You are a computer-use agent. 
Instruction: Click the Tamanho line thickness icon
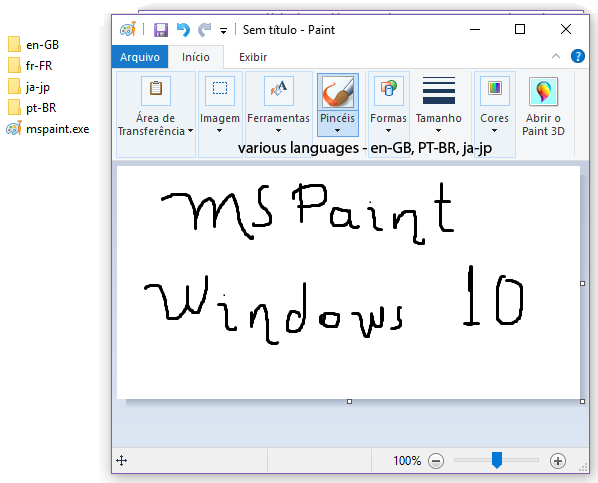click(x=439, y=90)
